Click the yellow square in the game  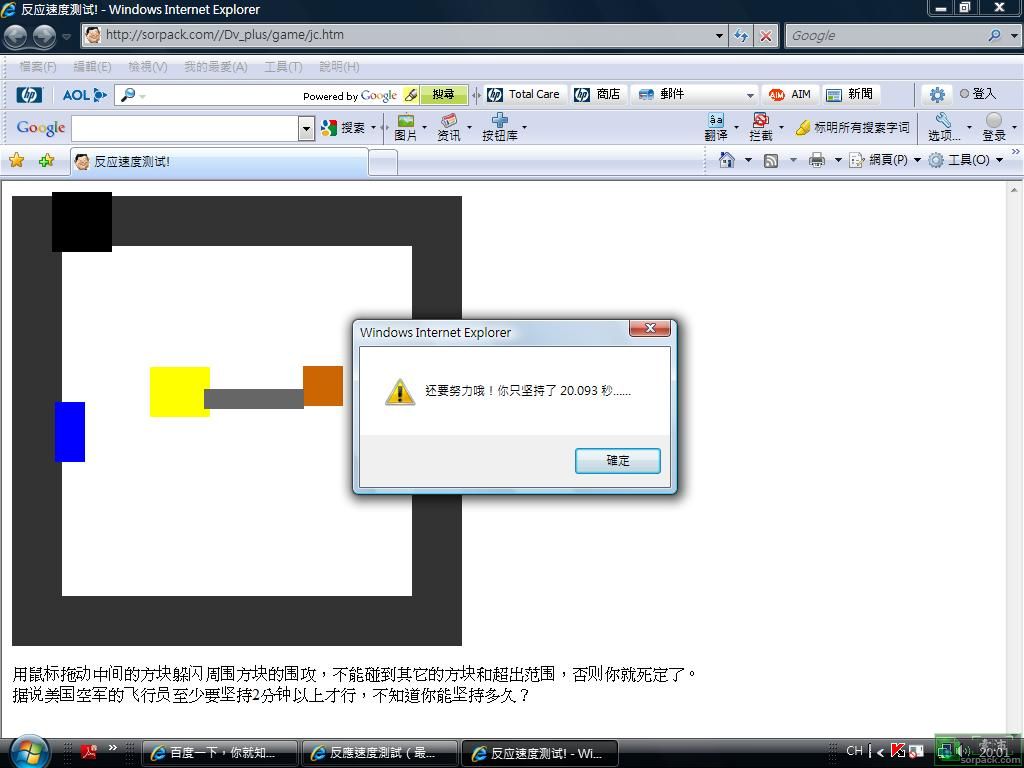coord(179,391)
